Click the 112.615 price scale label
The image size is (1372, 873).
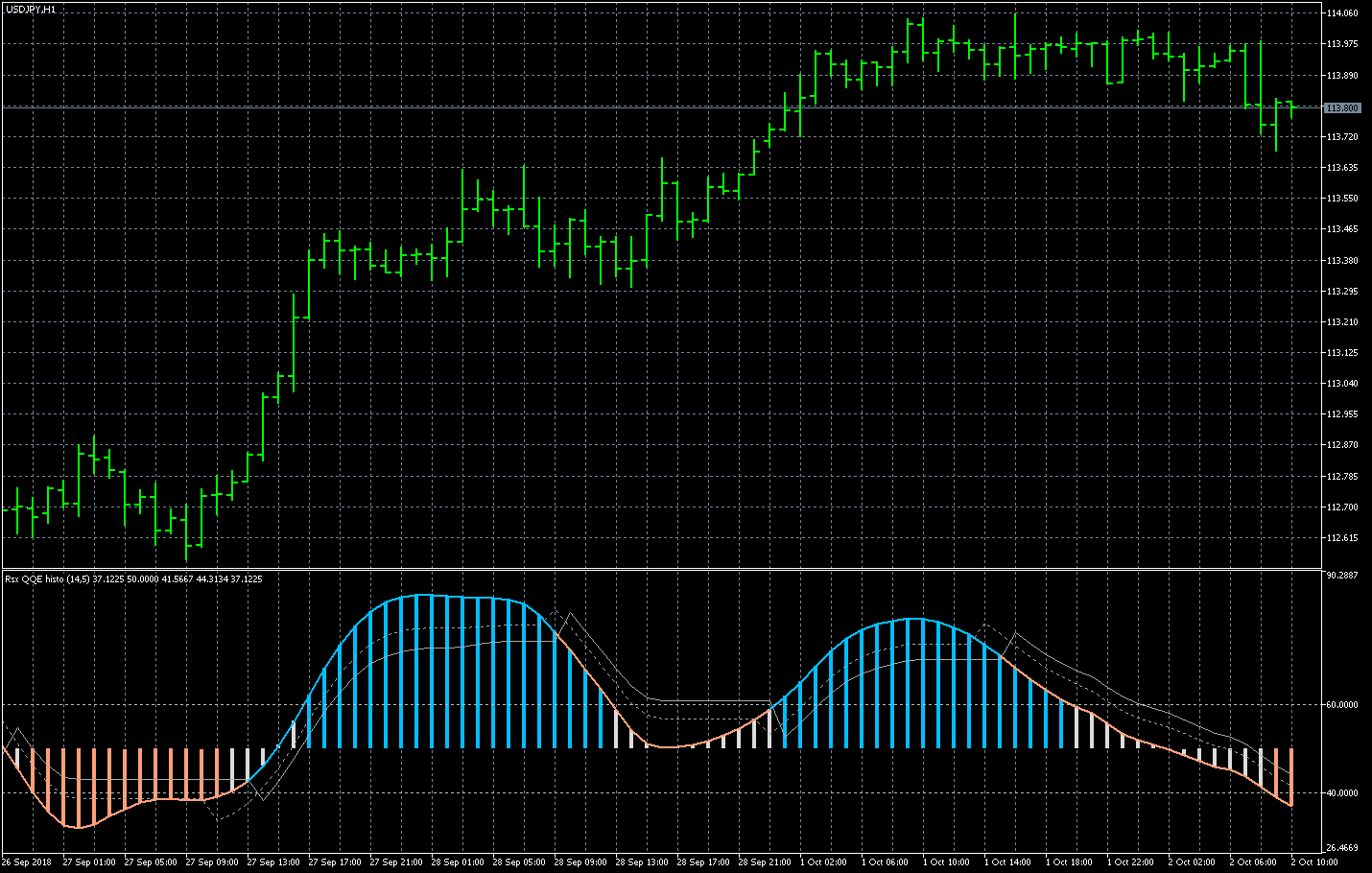point(1341,538)
